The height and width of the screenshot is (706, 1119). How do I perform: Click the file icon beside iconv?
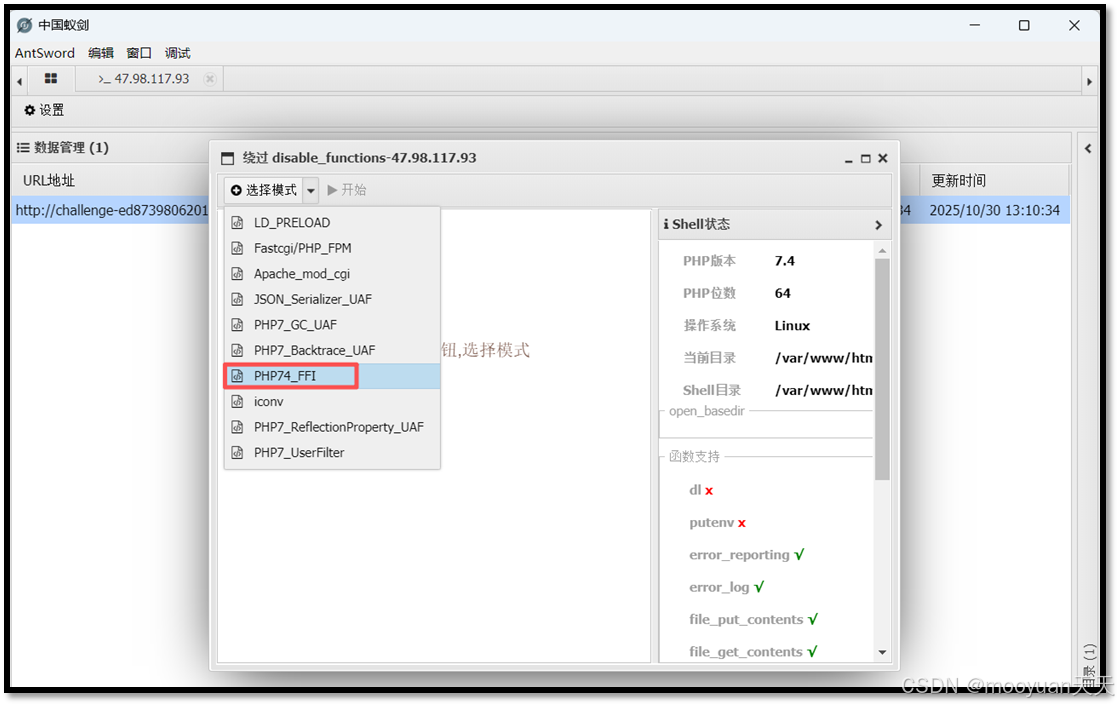(238, 402)
